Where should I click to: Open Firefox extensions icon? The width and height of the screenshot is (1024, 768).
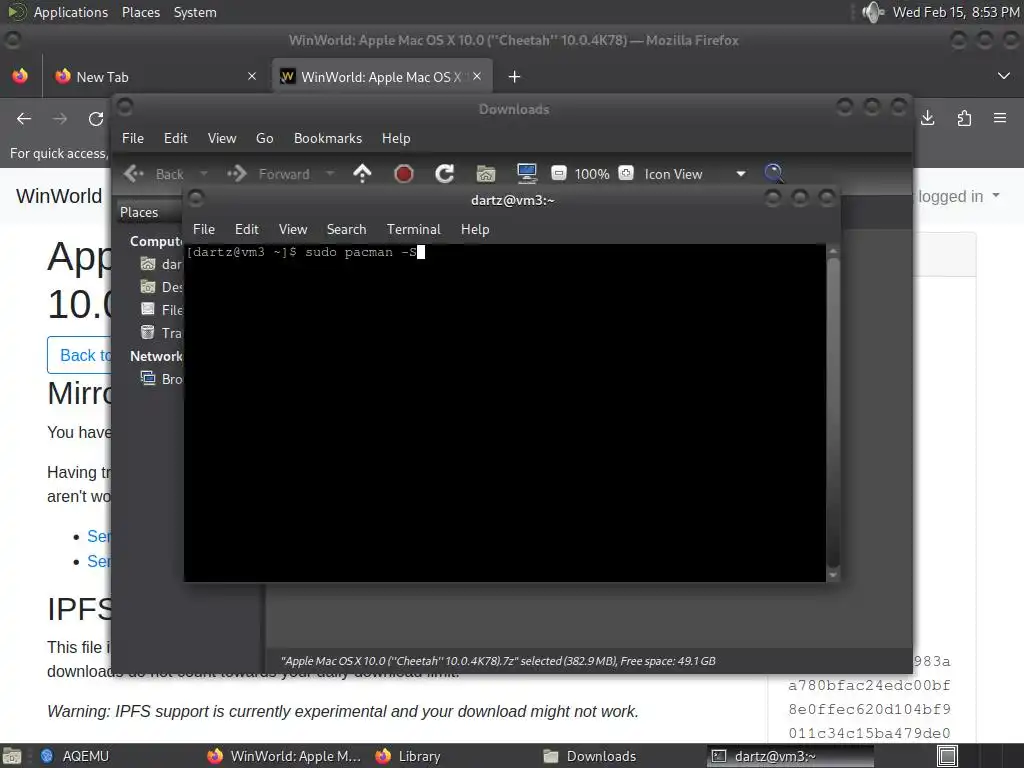[x=964, y=118]
